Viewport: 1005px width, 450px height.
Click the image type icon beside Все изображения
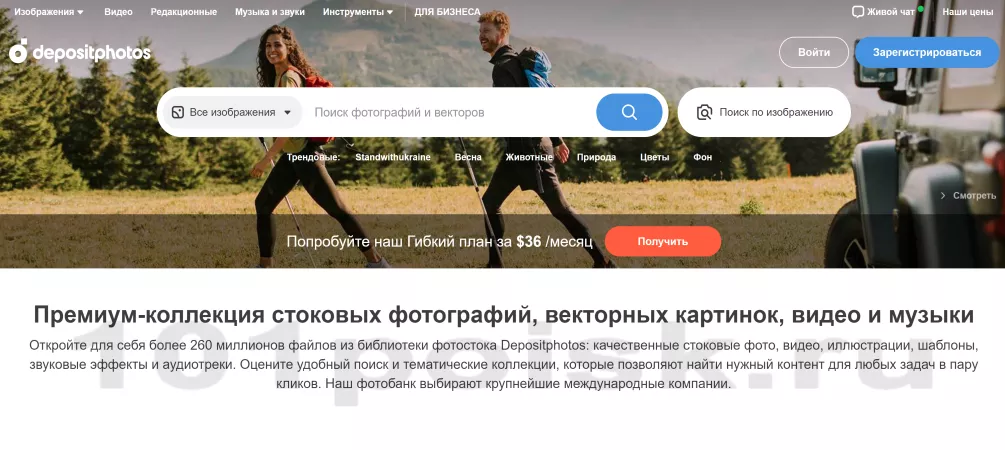point(177,112)
